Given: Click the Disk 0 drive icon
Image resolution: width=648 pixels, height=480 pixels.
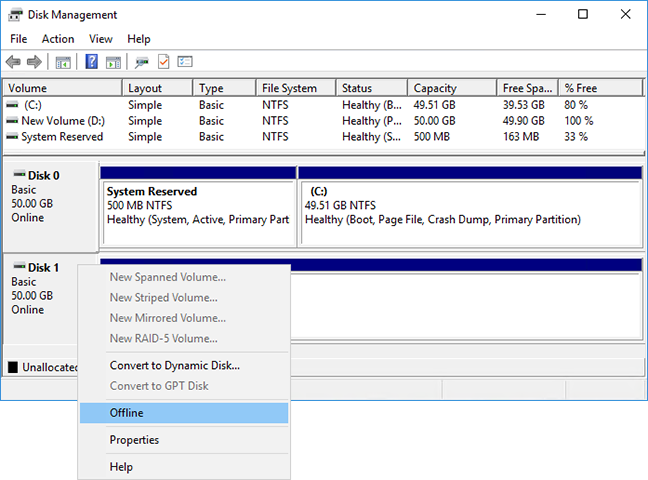Looking at the screenshot, I should click(x=19, y=174).
